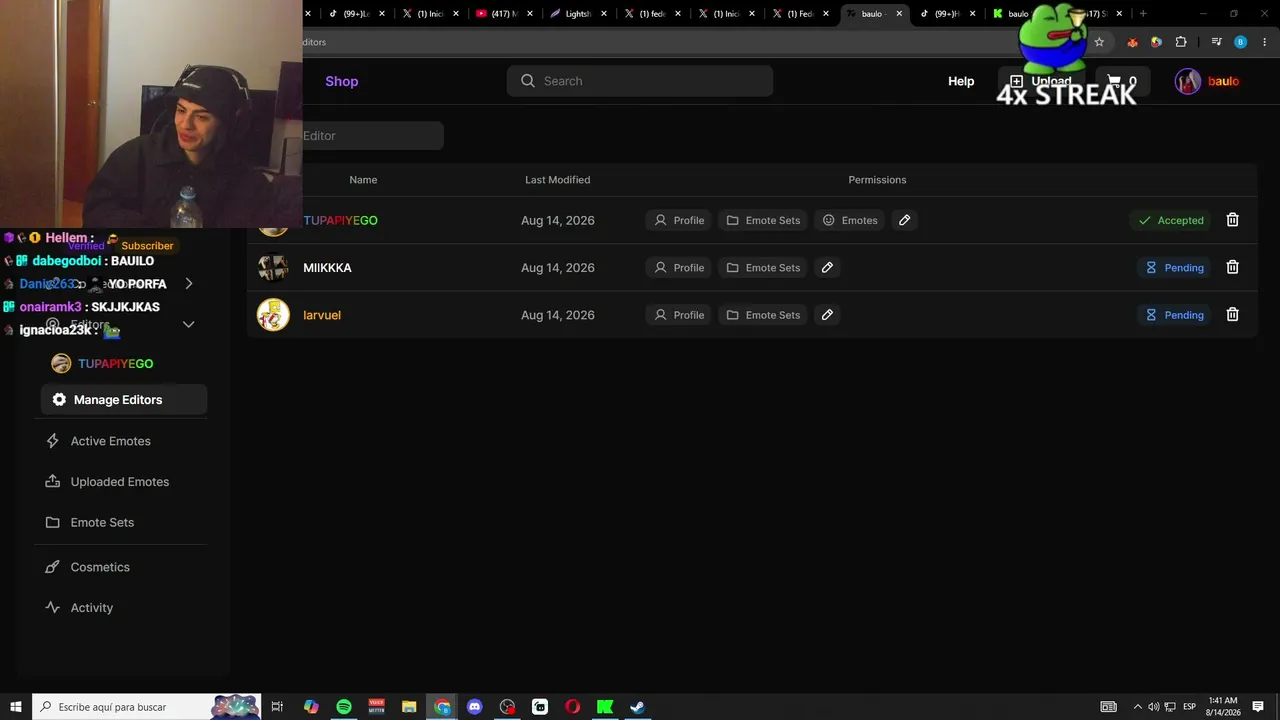Launch Steam from the taskbar
This screenshot has width=1280, height=720.
637,707
